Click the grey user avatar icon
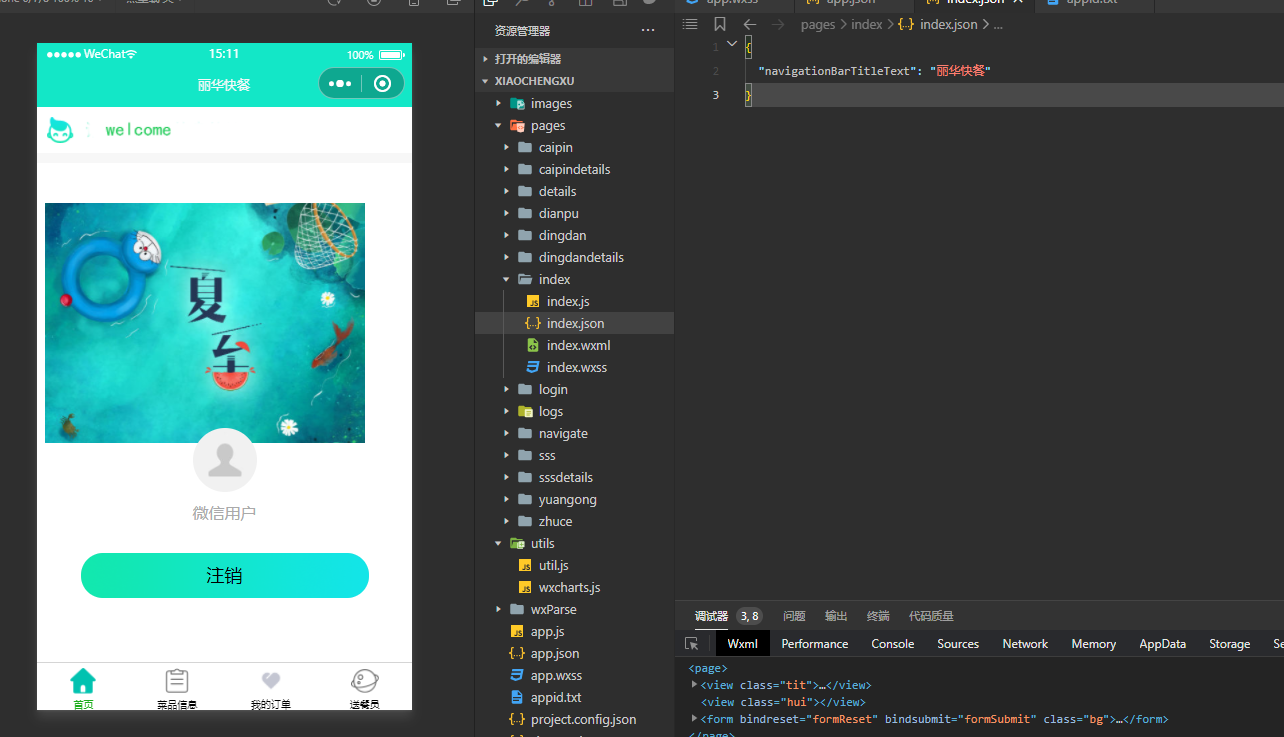 (x=225, y=460)
